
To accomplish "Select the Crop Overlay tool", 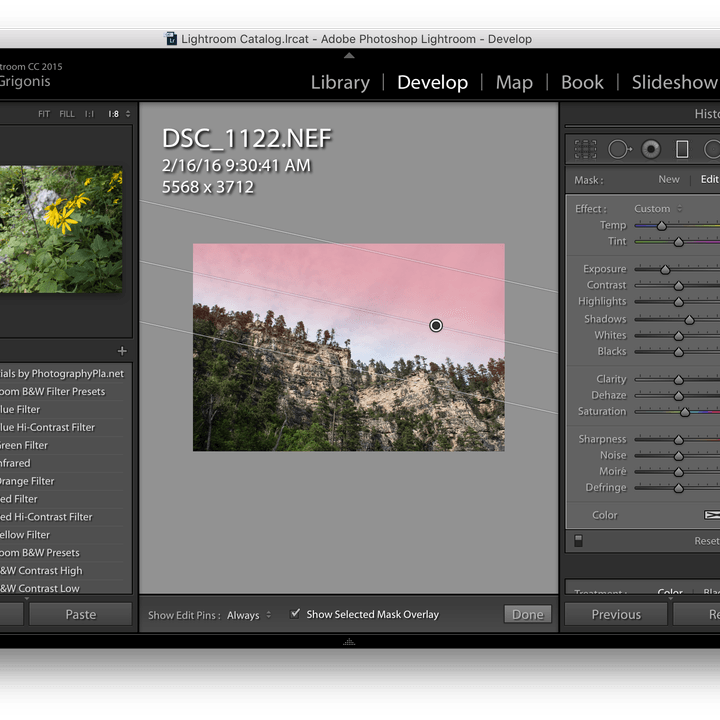I will pyautogui.click(x=585, y=149).
